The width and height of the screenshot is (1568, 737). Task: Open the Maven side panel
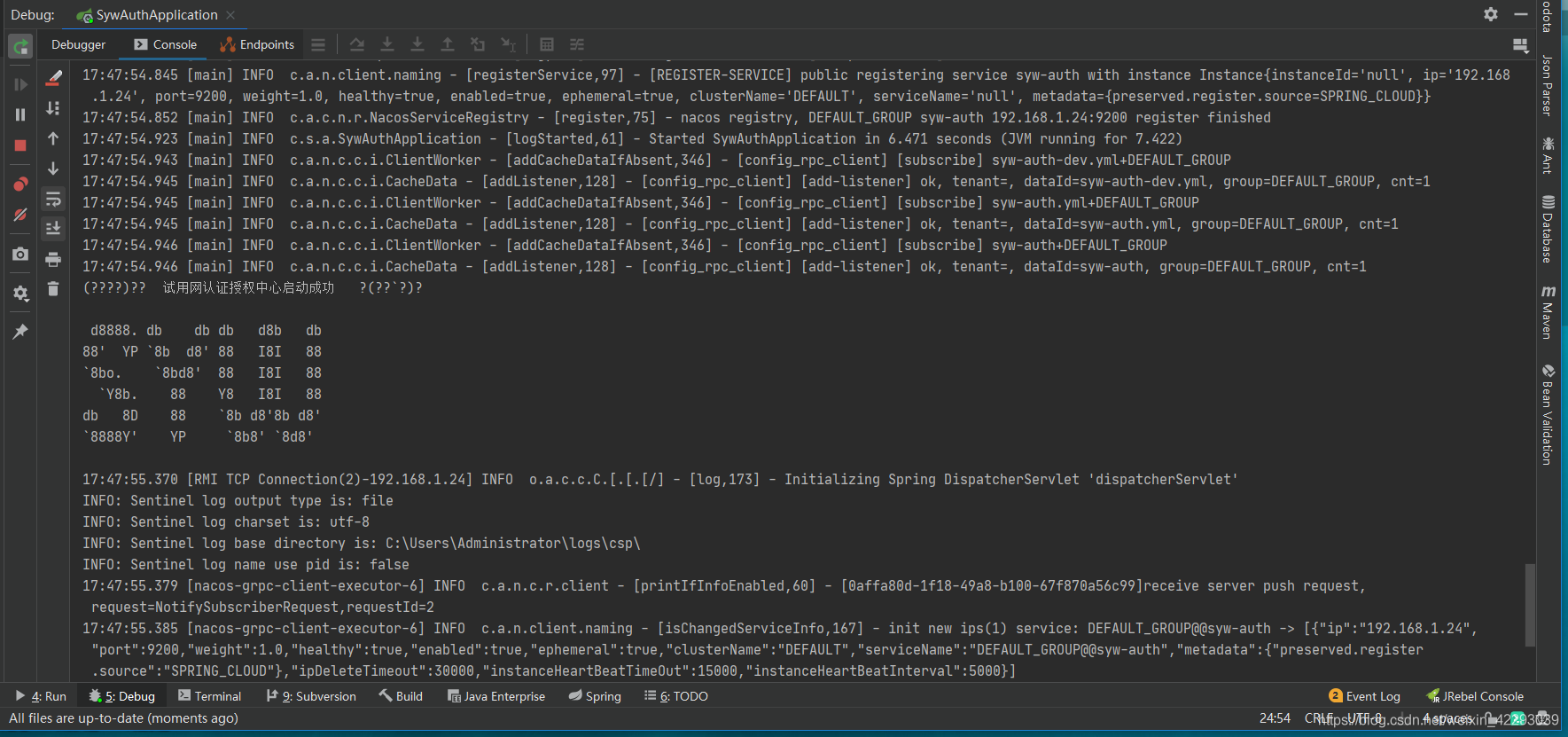click(x=1548, y=312)
